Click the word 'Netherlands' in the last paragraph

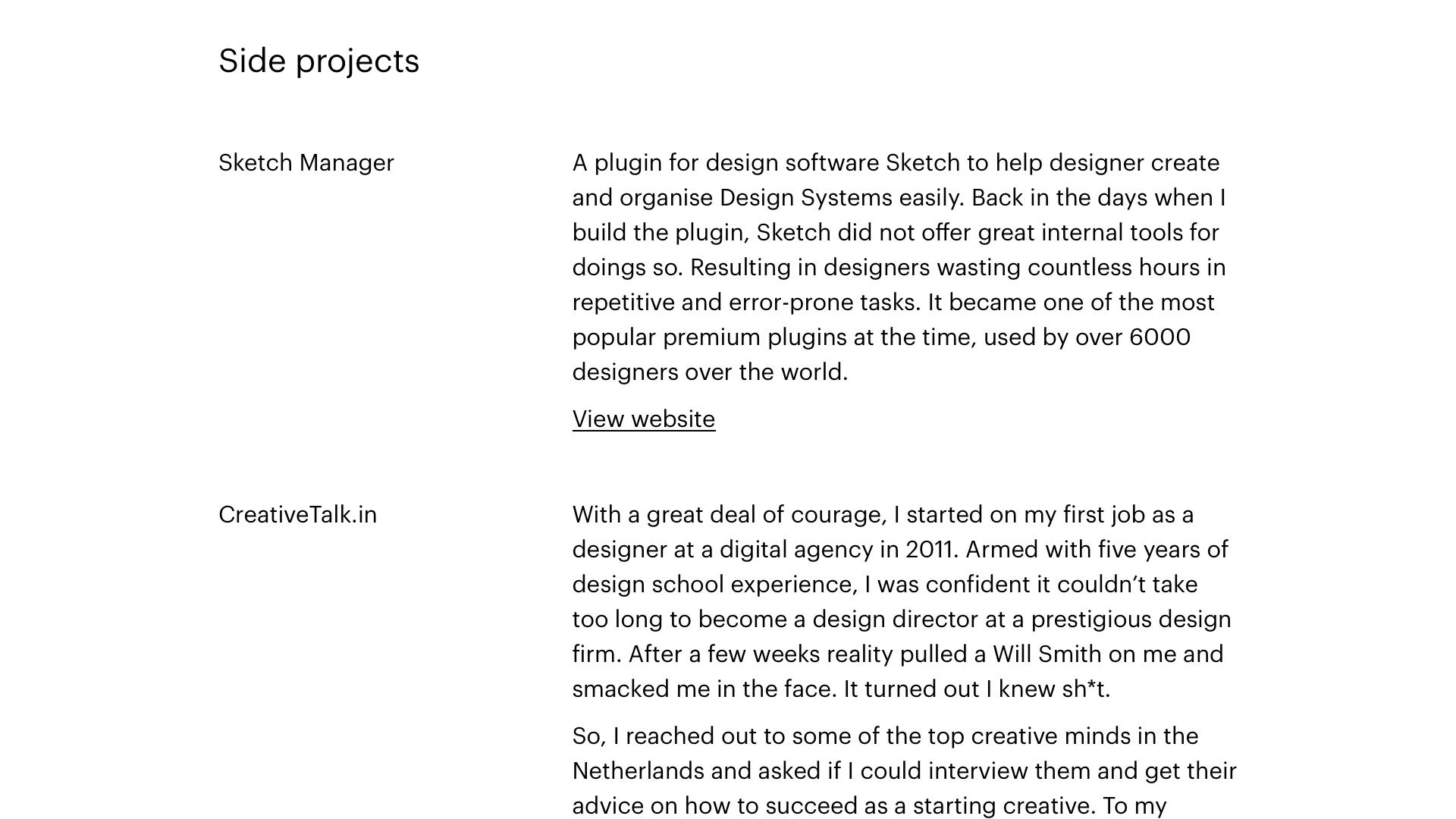pyautogui.click(x=639, y=771)
